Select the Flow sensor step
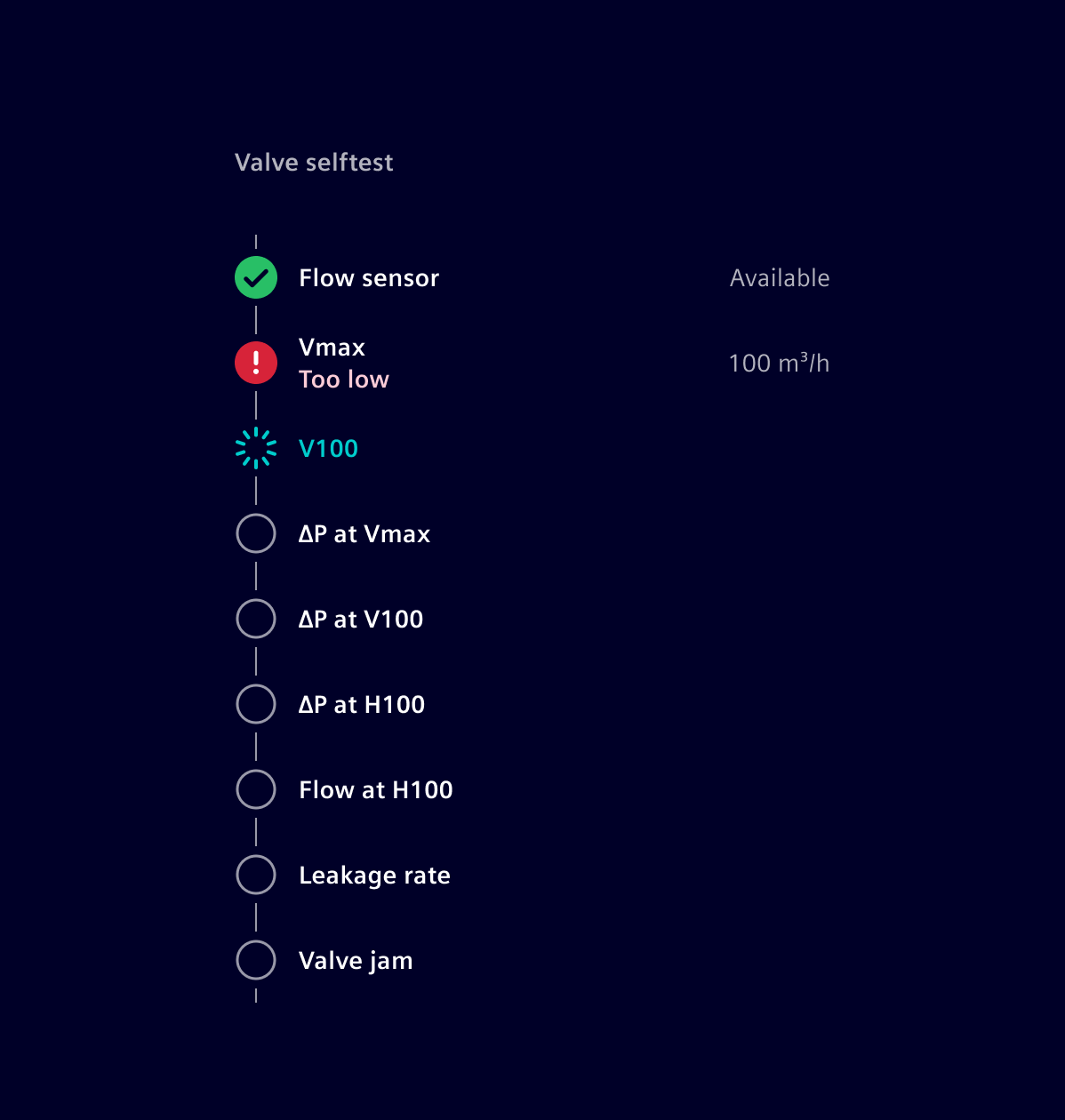 368,277
